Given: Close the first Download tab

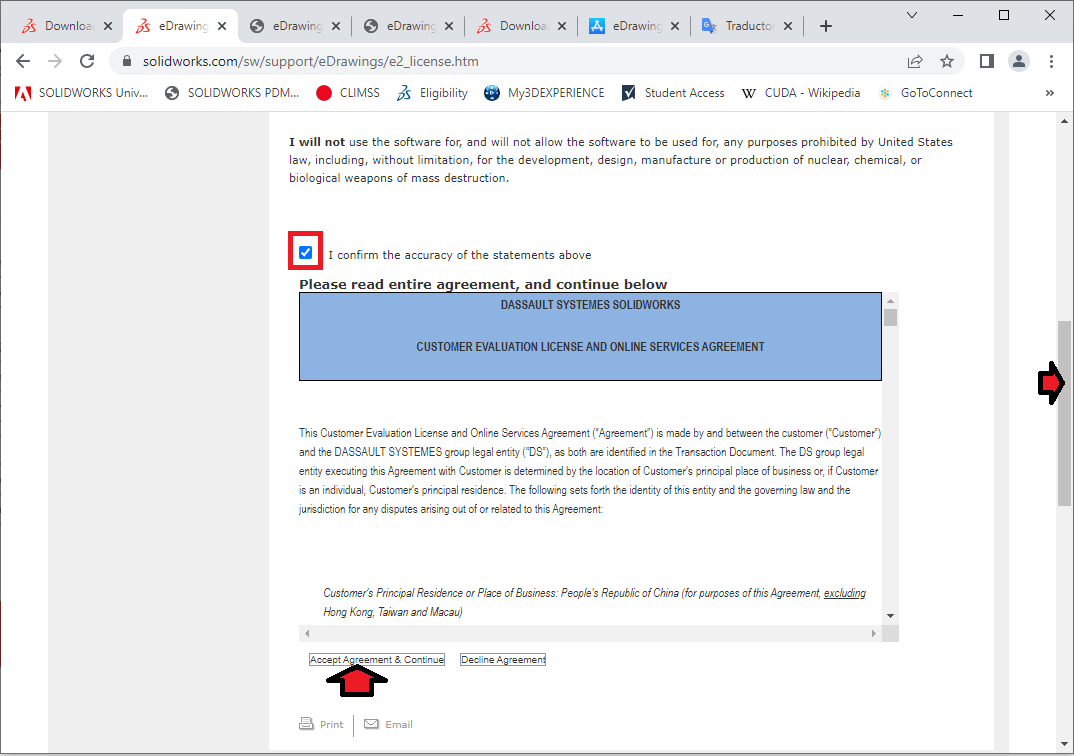Looking at the screenshot, I should [x=108, y=26].
